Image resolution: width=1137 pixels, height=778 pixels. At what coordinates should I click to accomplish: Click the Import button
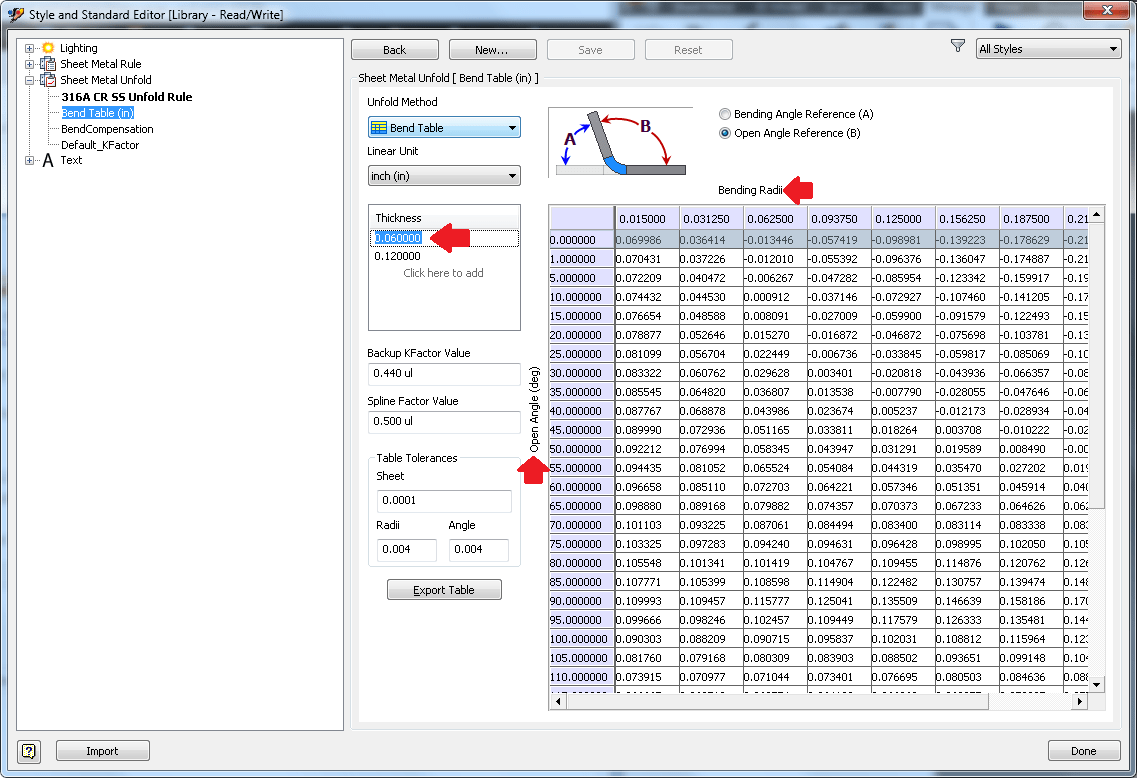102,750
